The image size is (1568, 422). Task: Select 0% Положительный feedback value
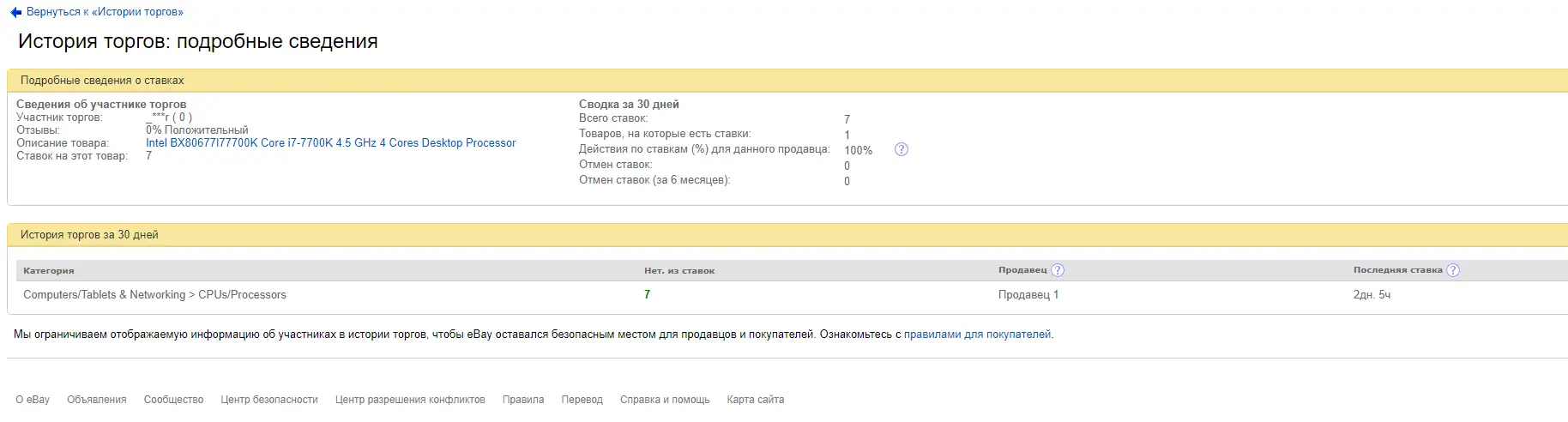tap(197, 130)
